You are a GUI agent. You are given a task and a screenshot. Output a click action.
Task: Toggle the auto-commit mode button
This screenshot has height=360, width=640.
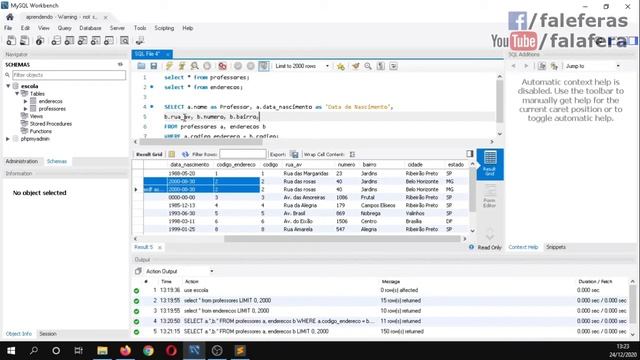click(264, 66)
